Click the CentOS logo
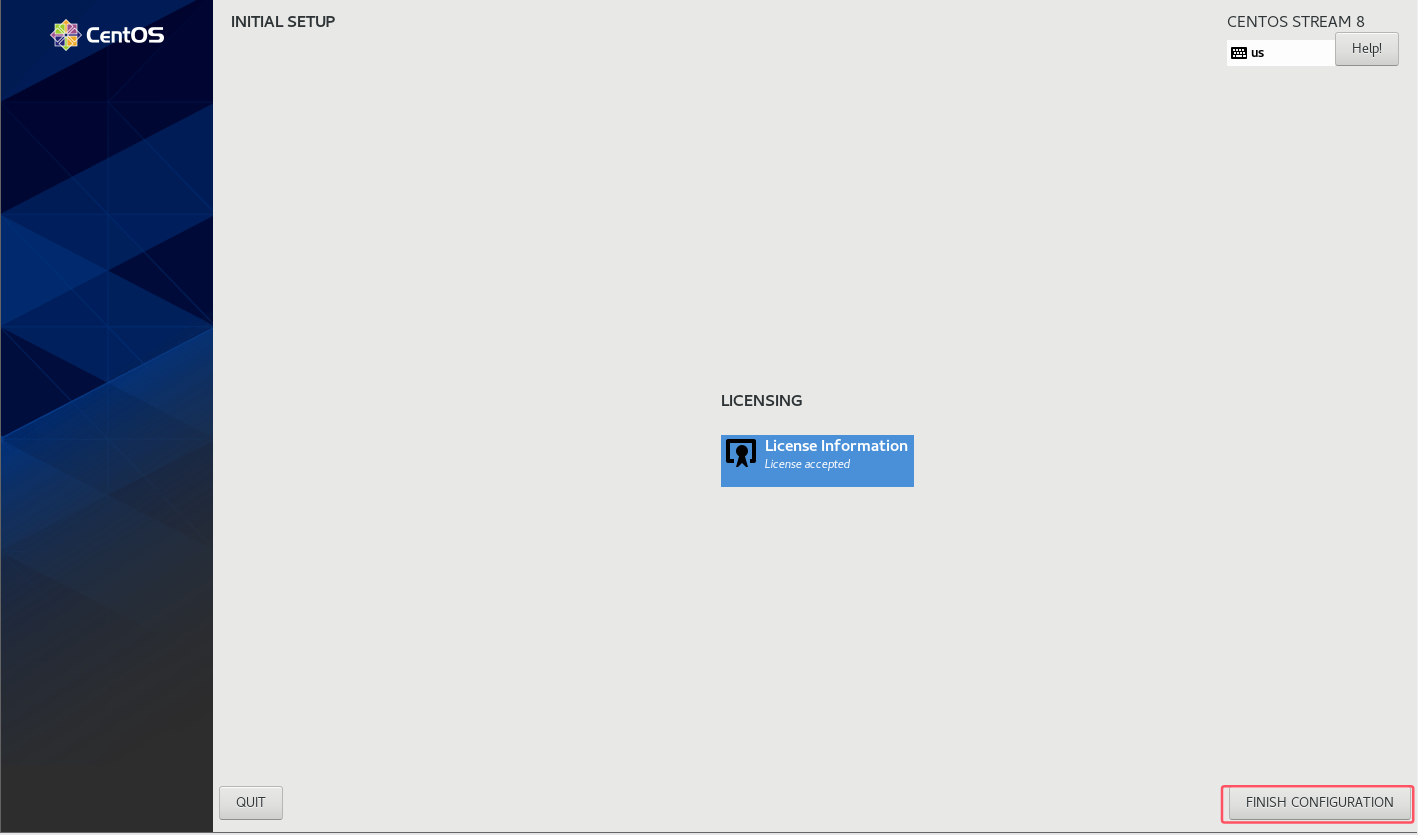The height and width of the screenshot is (835, 1418). click(107, 35)
